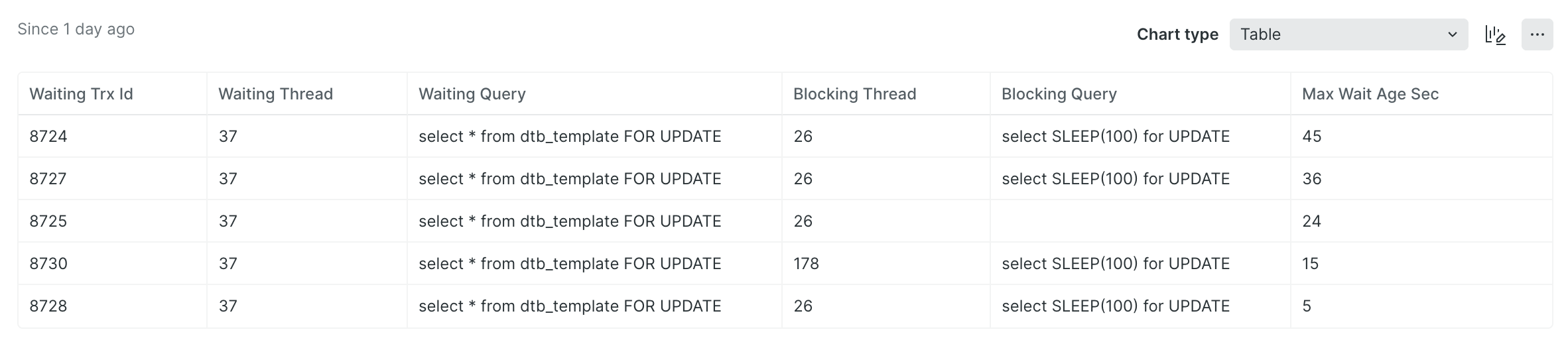Image resolution: width=1568 pixels, height=350 pixels.
Task: Open the three-dot more options menu
Action: tap(1537, 35)
